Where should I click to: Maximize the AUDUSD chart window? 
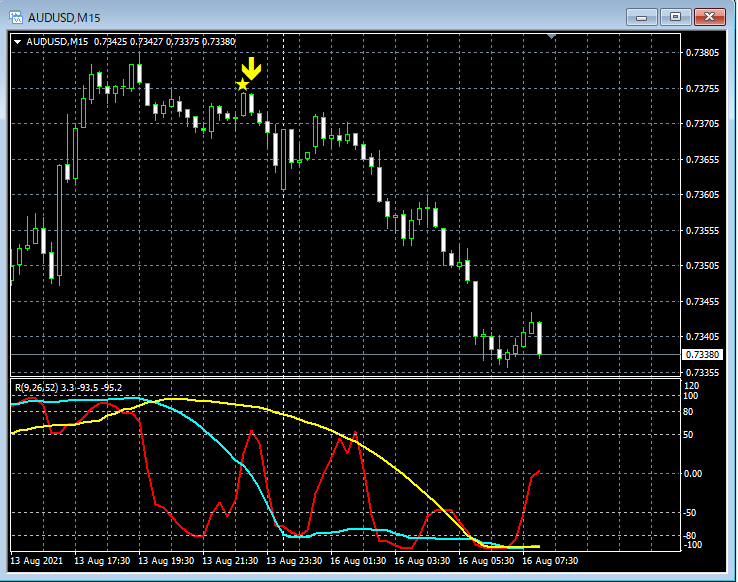coord(677,17)
